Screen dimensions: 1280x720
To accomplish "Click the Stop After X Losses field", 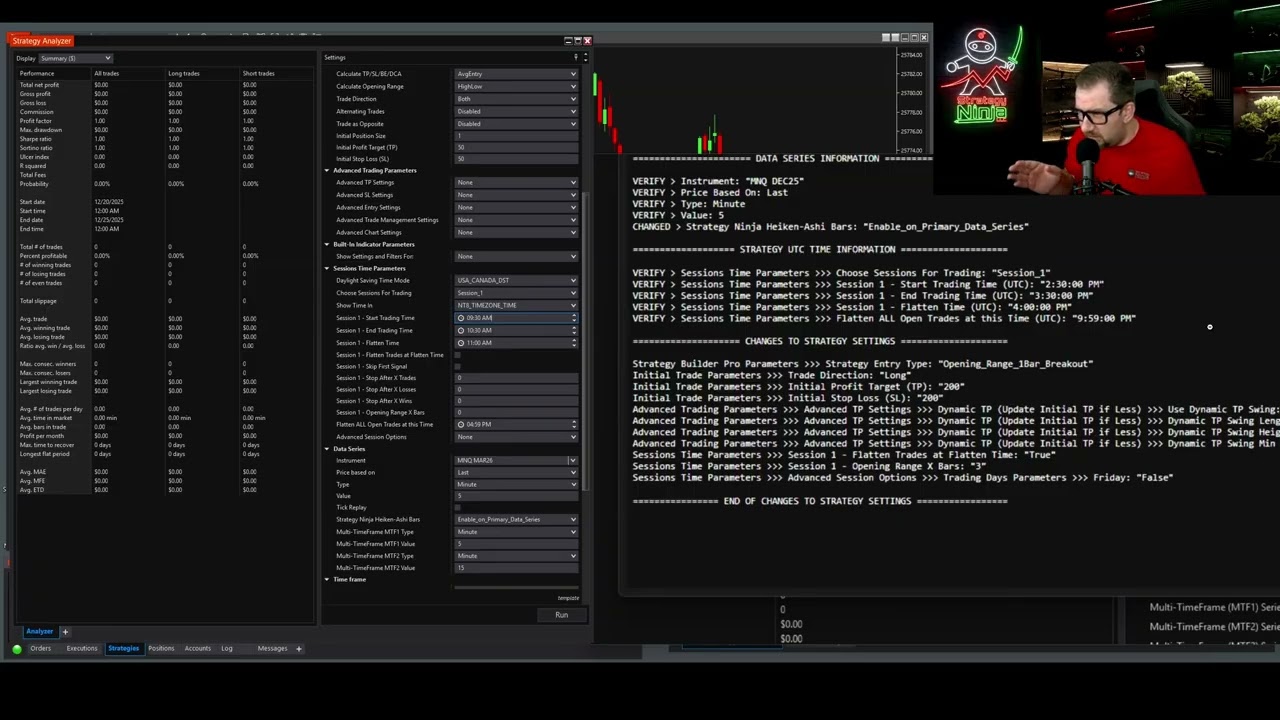I will coord(516,389).
